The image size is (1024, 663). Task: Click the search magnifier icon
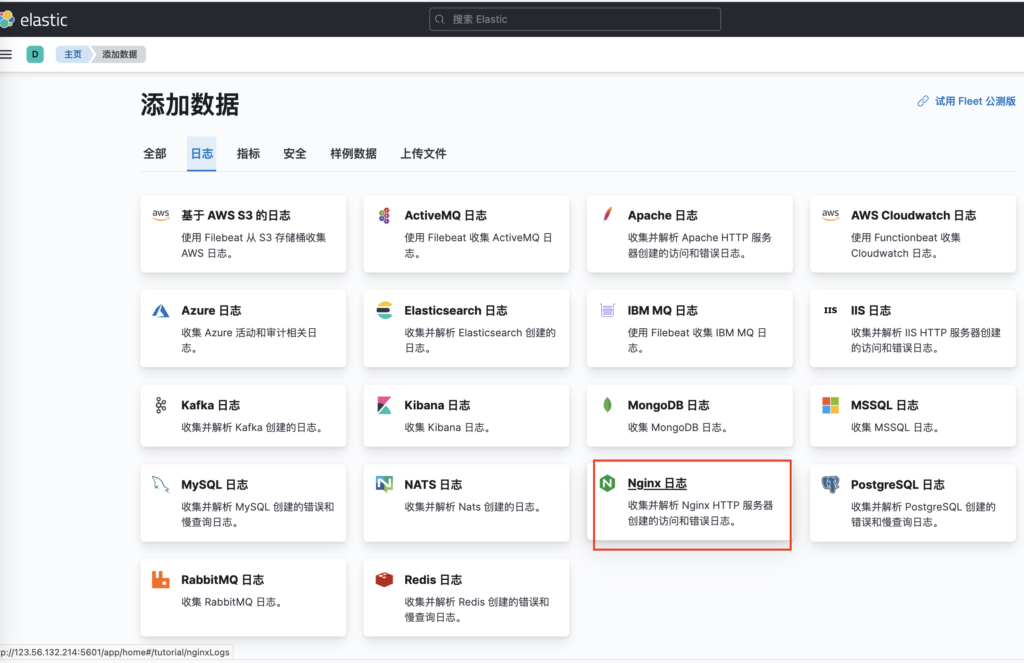click(x=440, y=20)
